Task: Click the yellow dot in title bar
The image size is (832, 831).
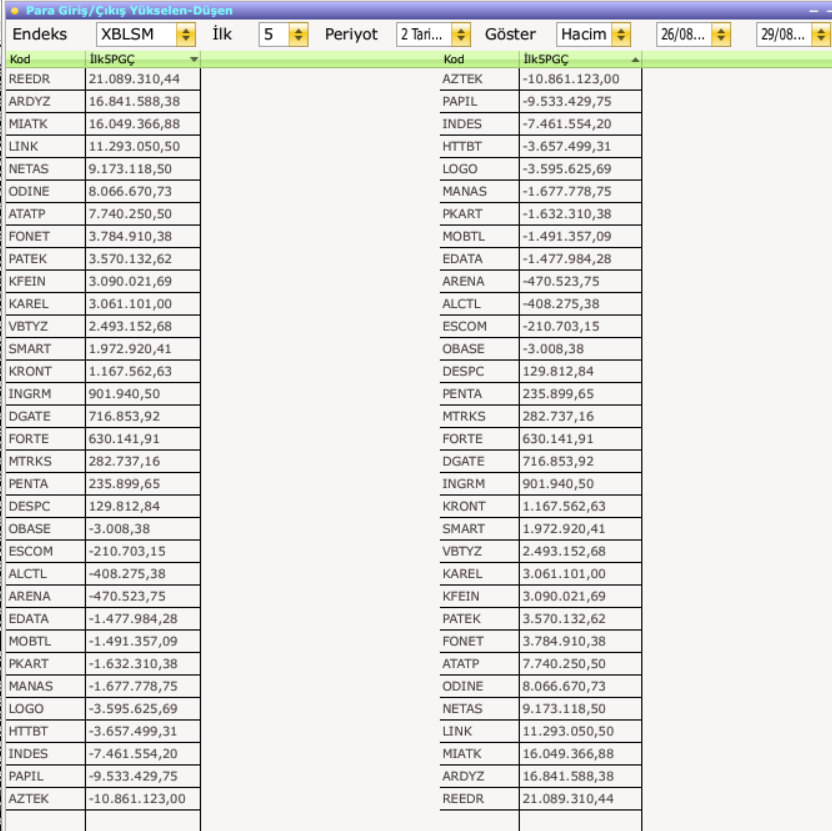Action: point(14,11)
